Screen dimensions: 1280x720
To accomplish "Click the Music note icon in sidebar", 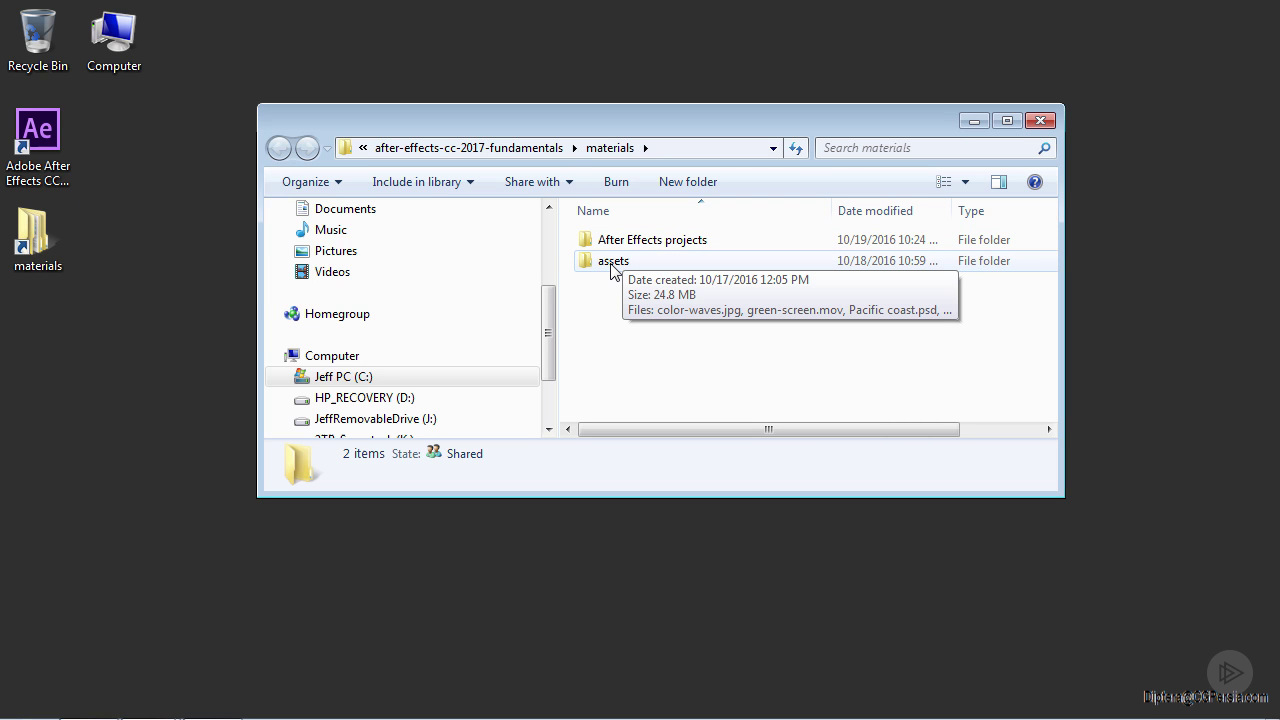I will 302,230.
